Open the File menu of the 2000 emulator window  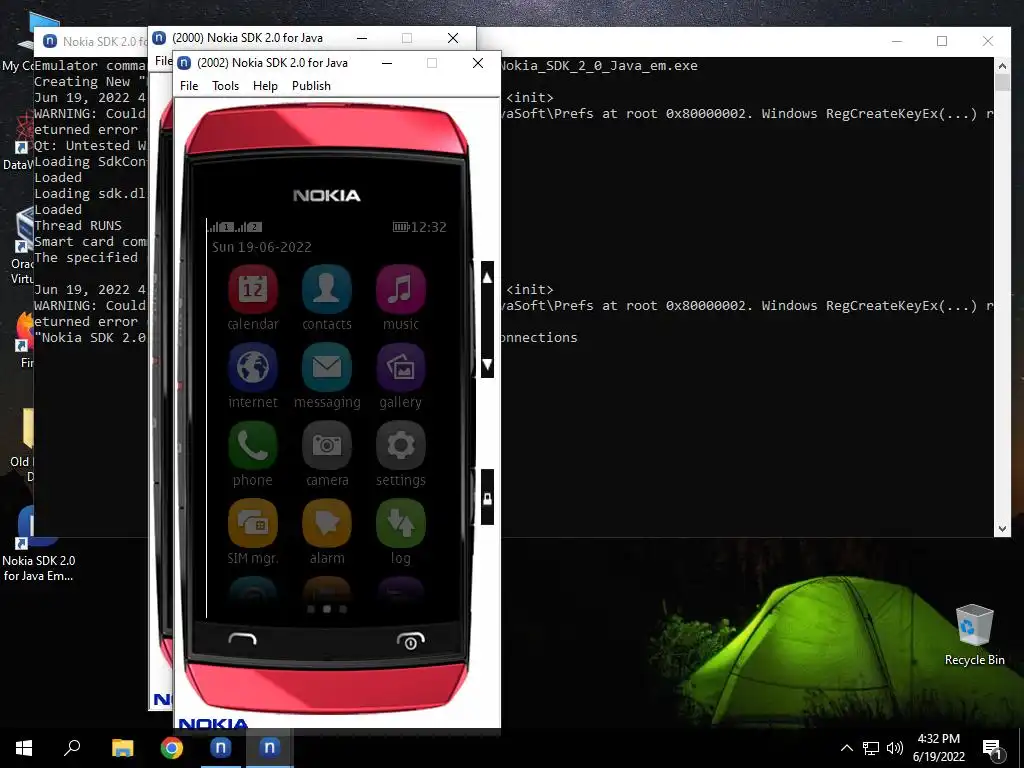[163, 61]
